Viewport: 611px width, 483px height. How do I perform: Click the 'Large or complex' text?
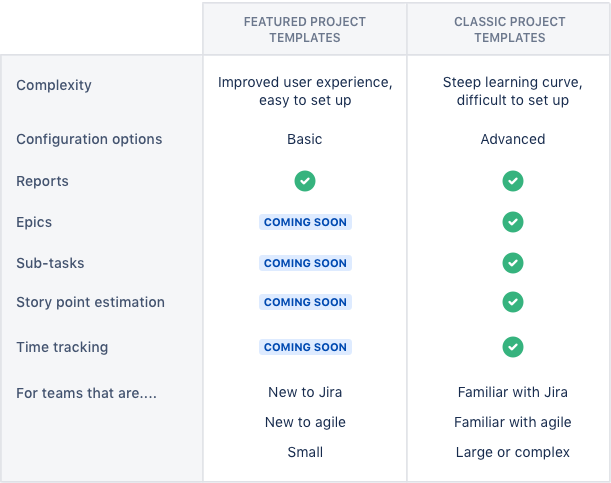512,452
